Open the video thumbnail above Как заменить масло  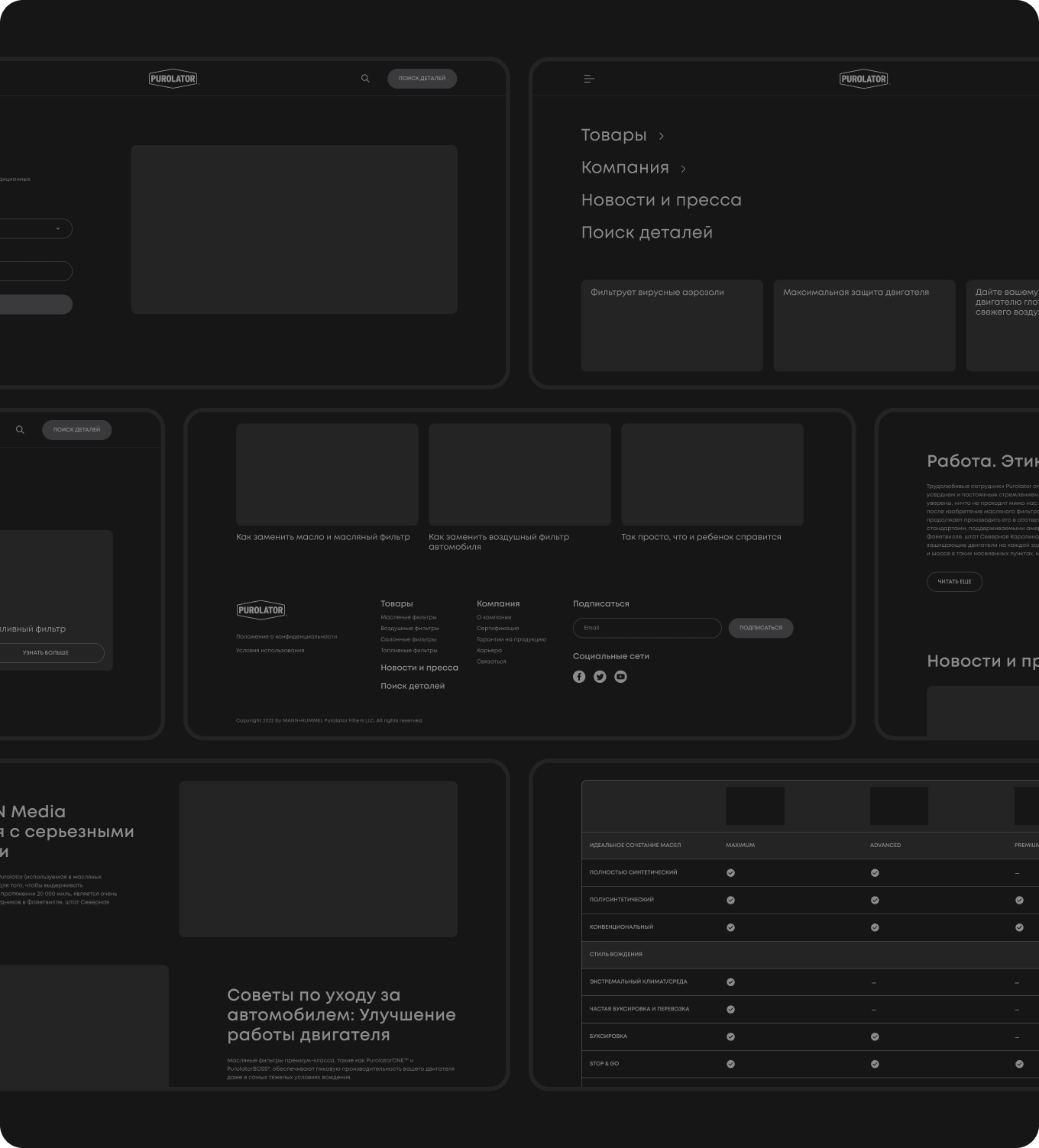point(327,474)
